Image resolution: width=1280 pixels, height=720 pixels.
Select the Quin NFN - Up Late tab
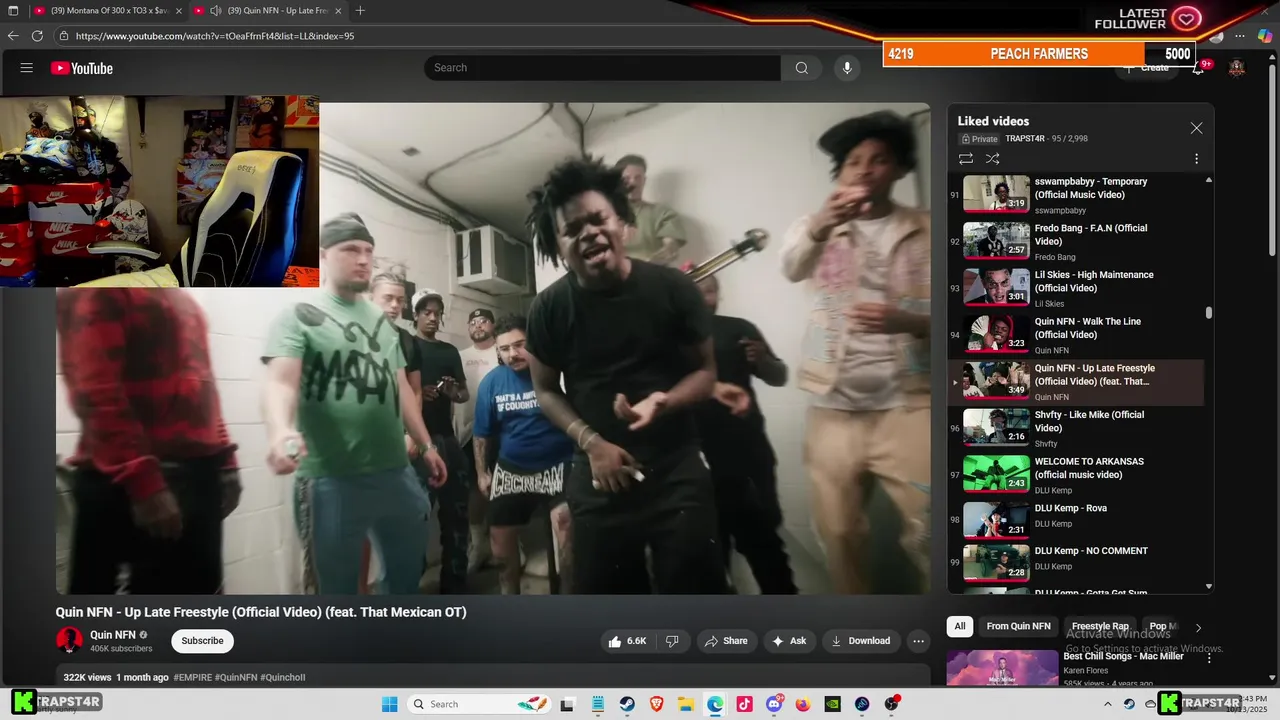pyautogui.click(x=270, y=11)
